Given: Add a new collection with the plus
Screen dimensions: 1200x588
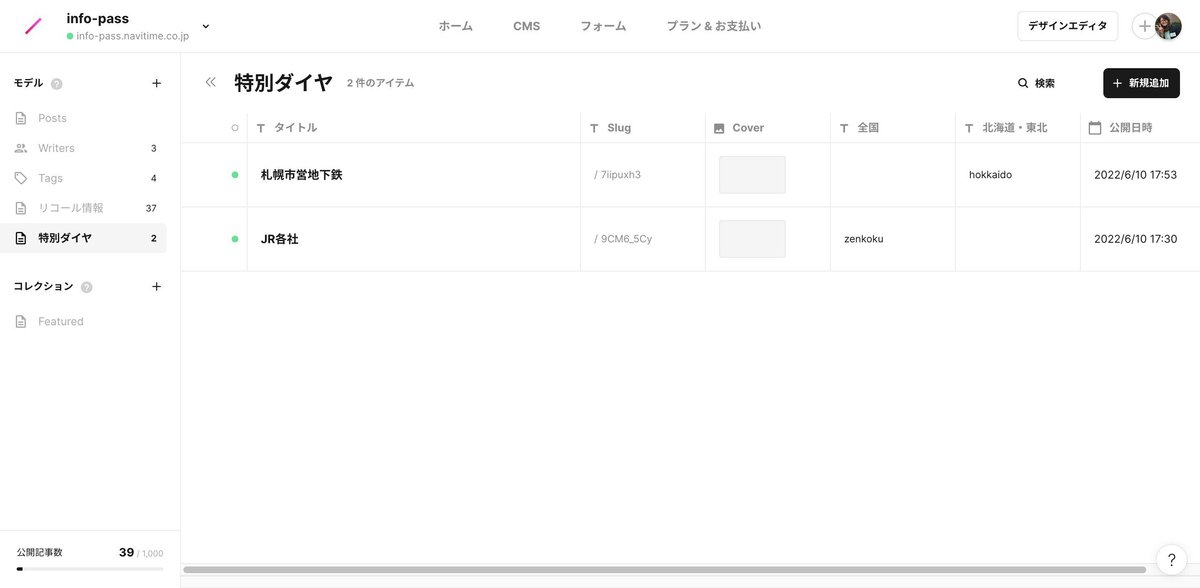Looking at the screenshot, I should coord(156,286).
